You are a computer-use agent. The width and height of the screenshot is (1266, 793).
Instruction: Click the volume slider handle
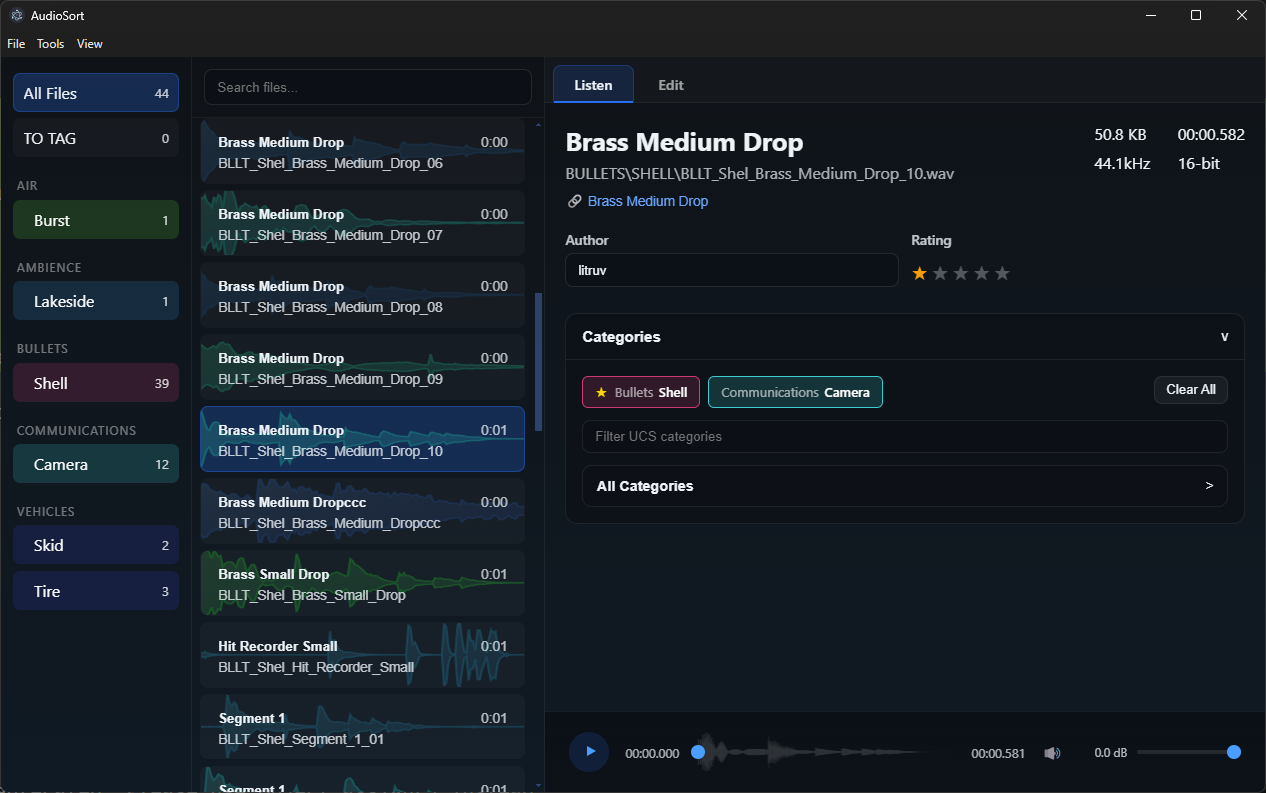pyautogui.click(x=1234, y=752)
